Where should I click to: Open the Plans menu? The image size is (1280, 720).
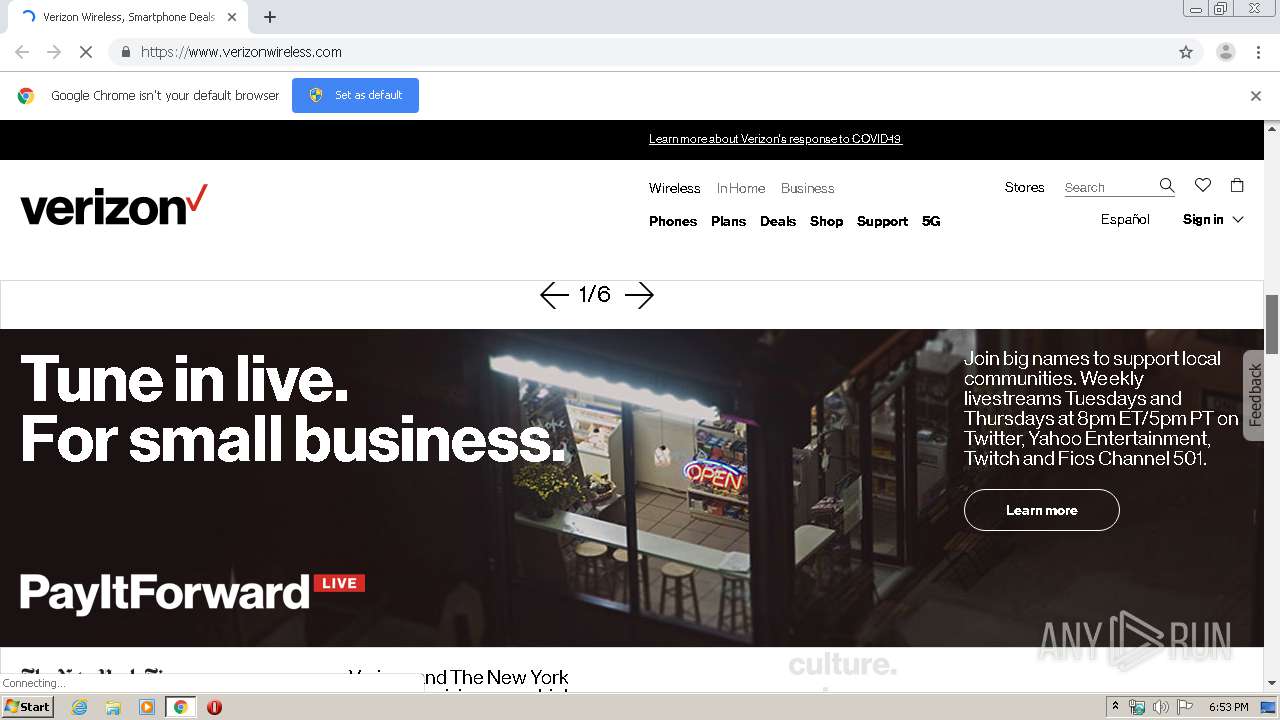coord(728,221)
